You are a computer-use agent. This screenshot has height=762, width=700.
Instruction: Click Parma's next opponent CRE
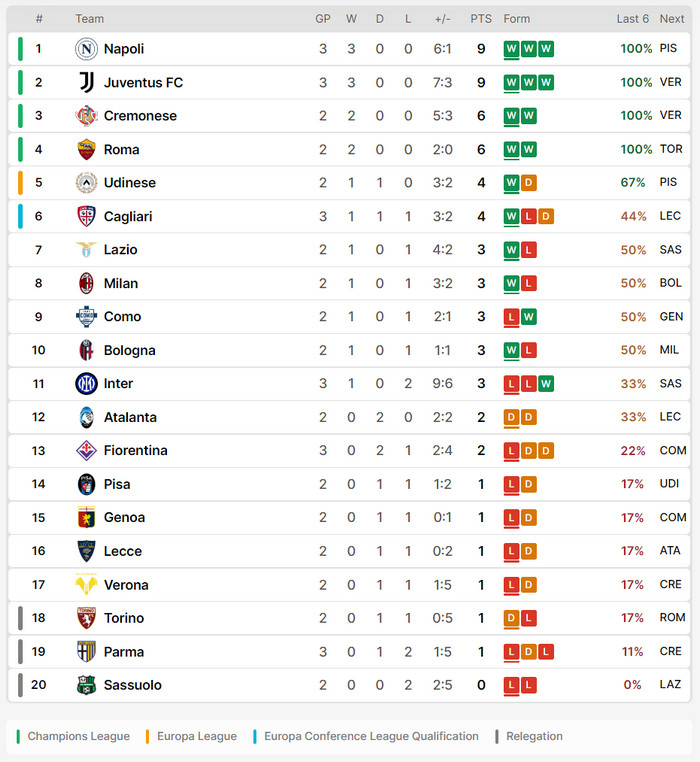coord(670,651)
